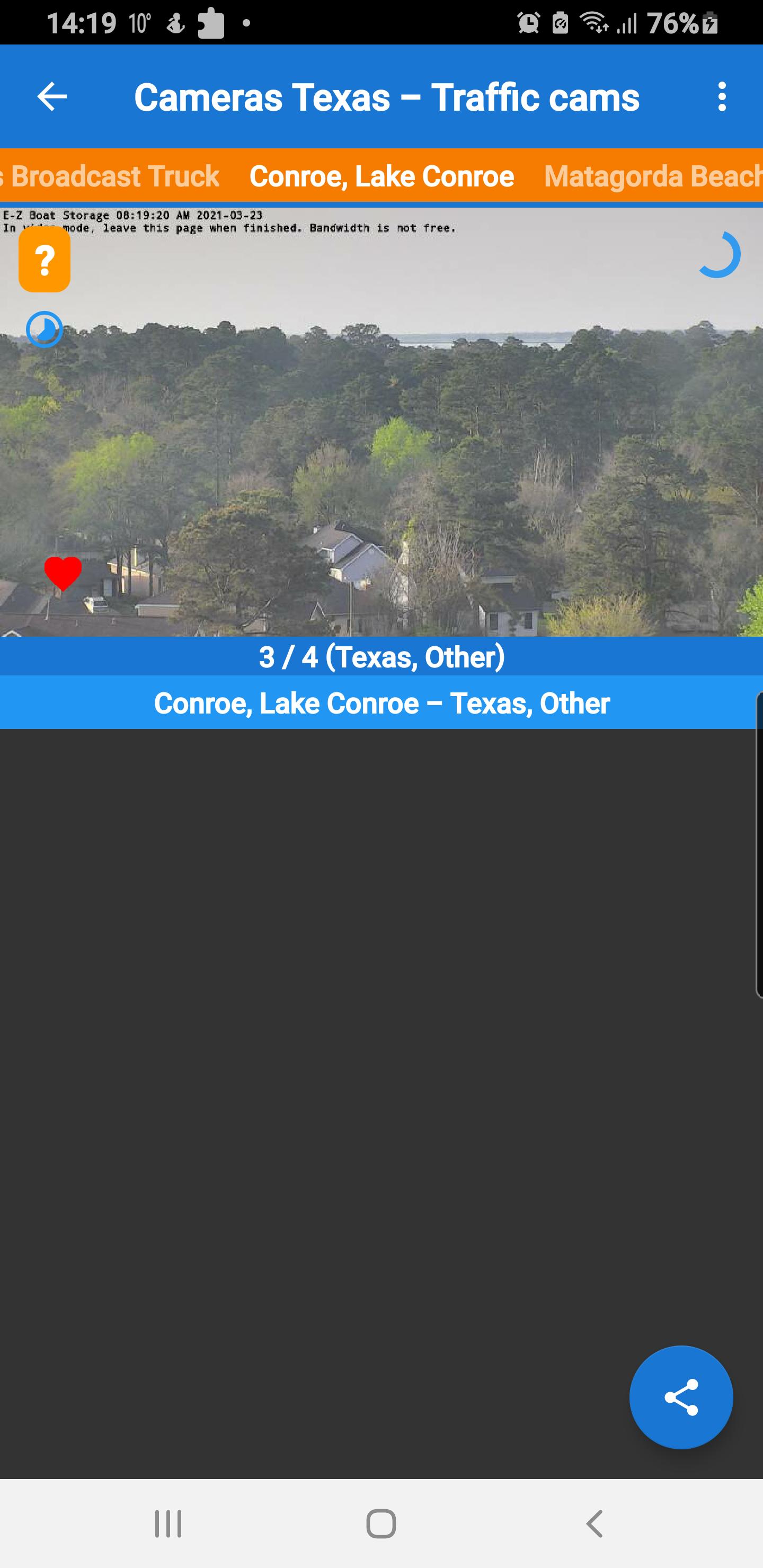Tap the edge panel handle on right side
This screenshot has height=1568, width=763.
[x=759, y=845]
